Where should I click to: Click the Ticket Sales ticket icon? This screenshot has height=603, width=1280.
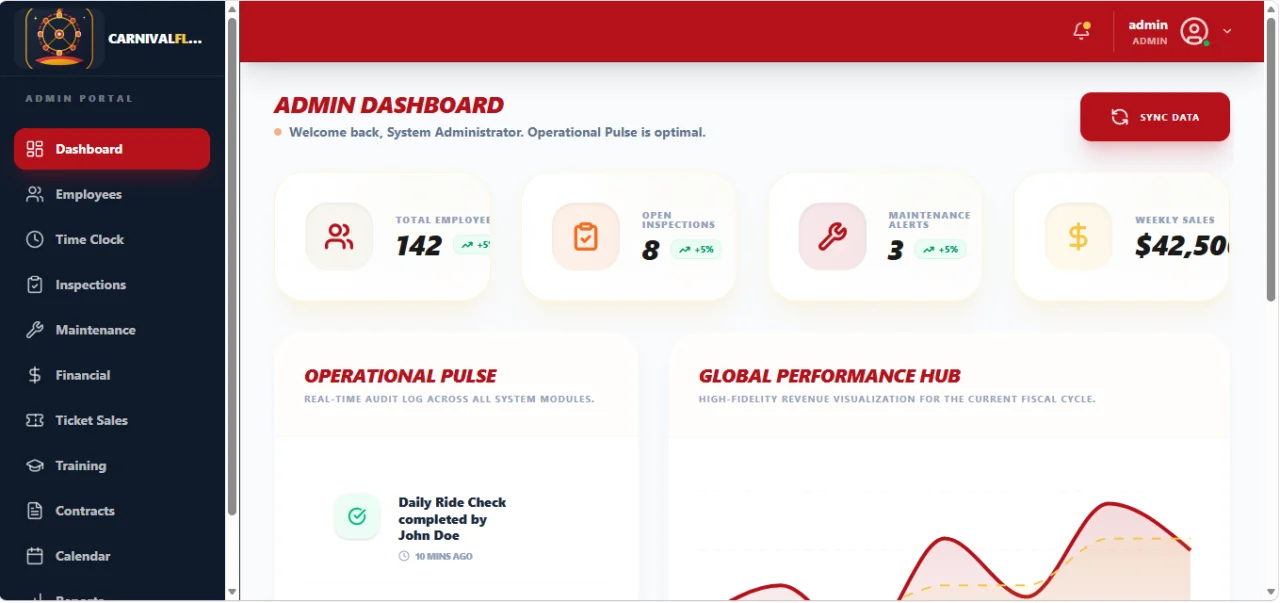[x=35, y=420]
